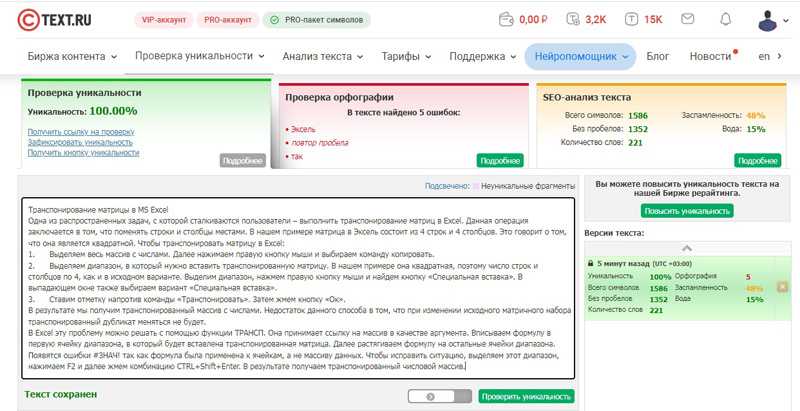Collapse versions list with up arrow
Viewport: 800px width, 411px height.
click(687, 248)
